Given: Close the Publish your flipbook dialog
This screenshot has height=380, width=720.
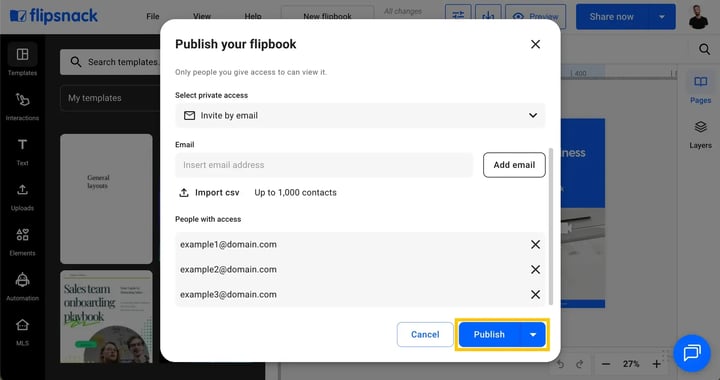Looking at the screenshot, I should coord(535,44).
